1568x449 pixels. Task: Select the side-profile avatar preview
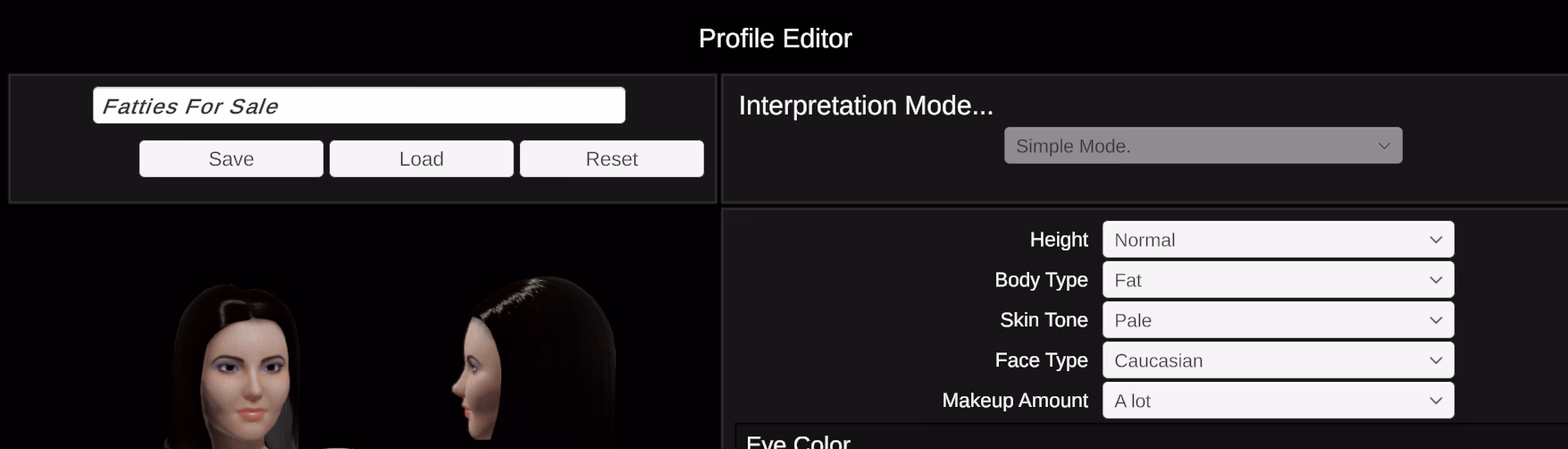tap(534, 362)
